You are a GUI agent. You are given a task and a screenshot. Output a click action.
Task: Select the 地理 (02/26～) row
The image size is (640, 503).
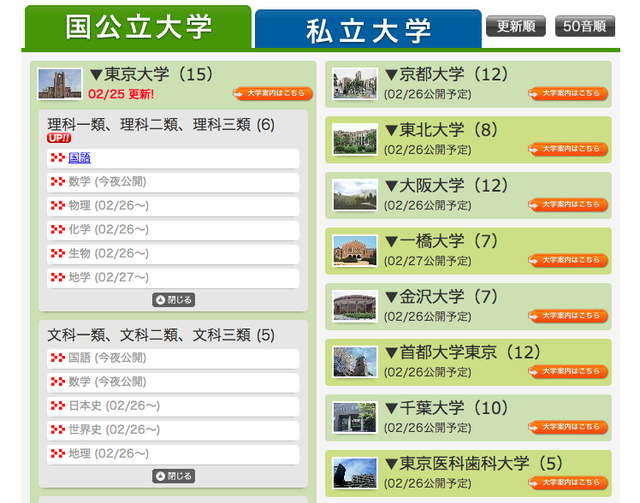pyautogui.click(x=173, y=455)
